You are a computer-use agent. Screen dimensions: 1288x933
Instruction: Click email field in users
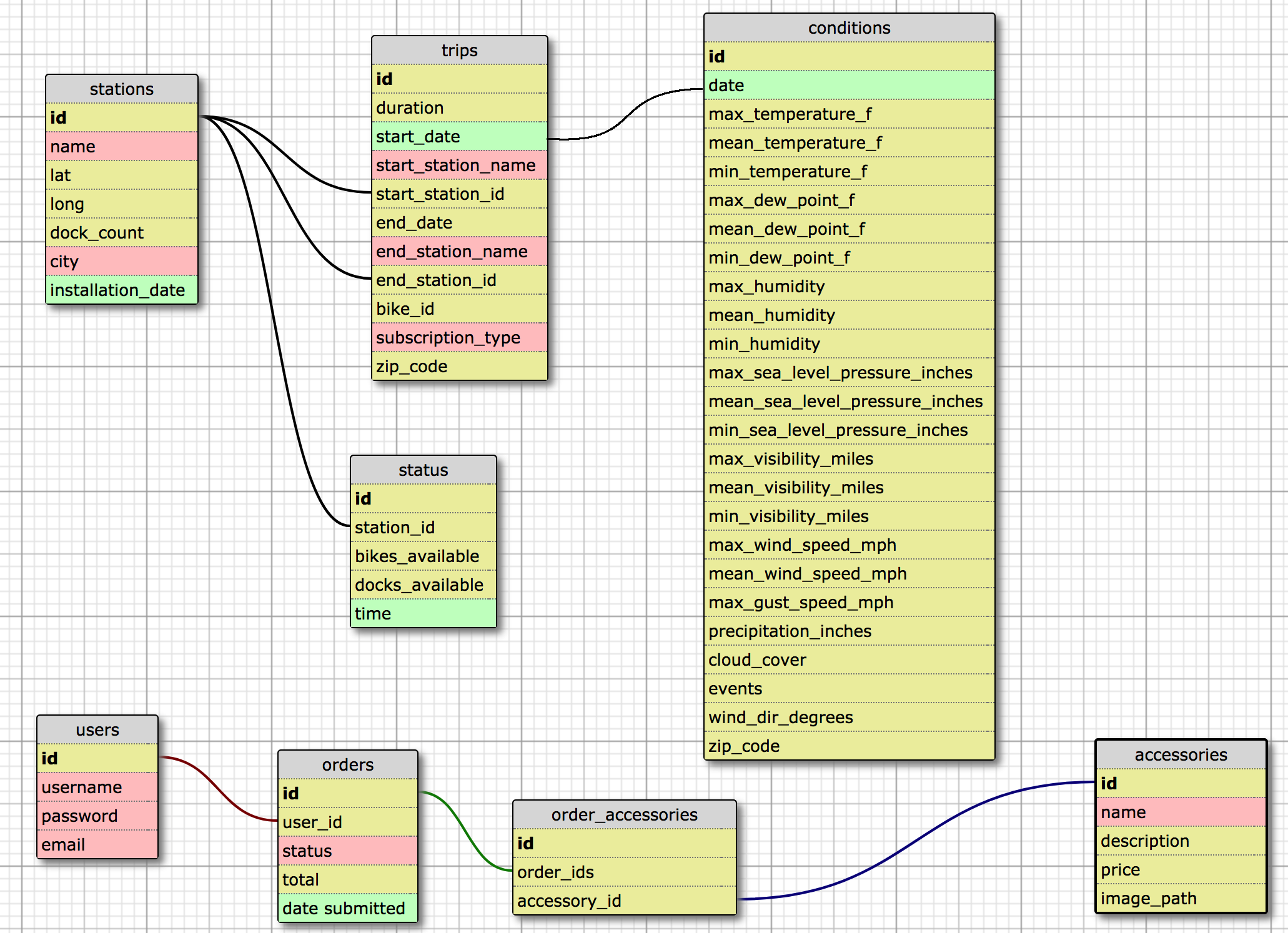click(x=97, y=844)
